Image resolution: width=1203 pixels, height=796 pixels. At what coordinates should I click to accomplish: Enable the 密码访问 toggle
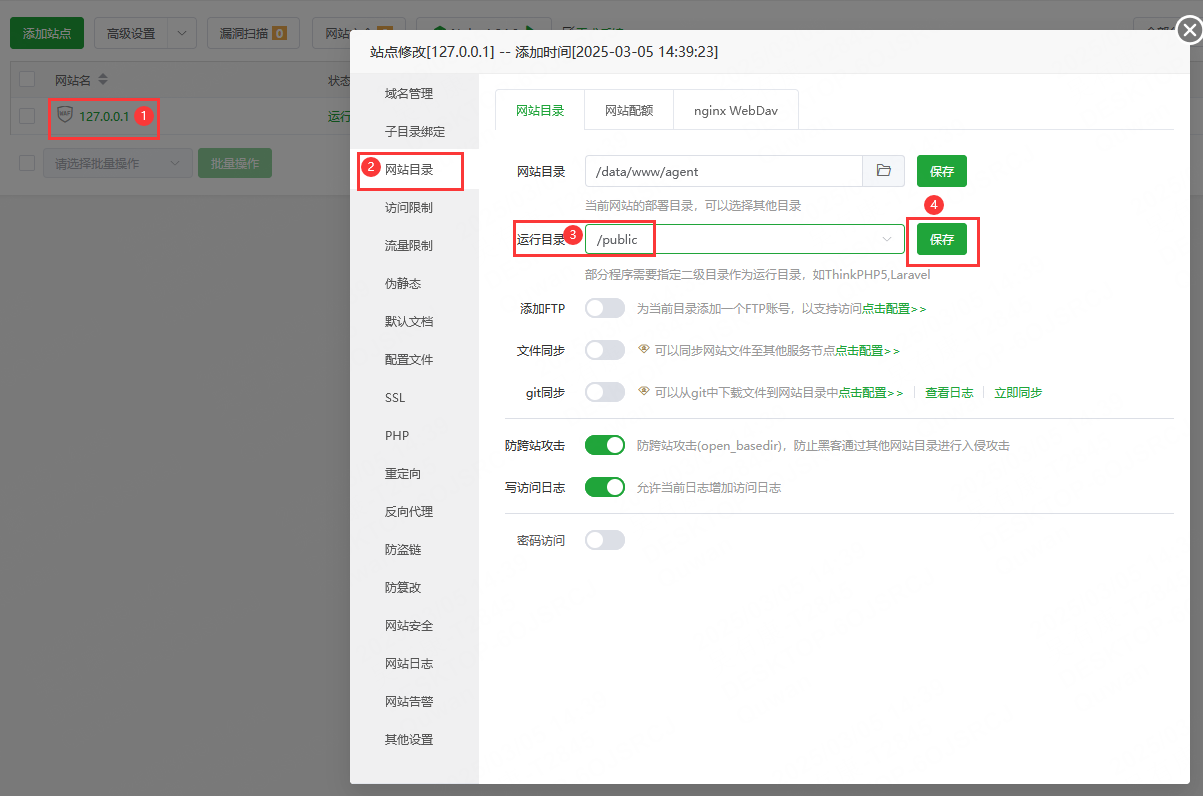[605, 538]
